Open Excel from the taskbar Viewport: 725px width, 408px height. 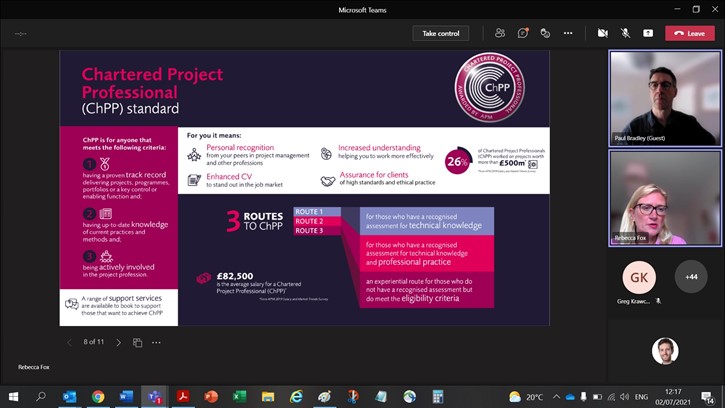tap(239, 396)
